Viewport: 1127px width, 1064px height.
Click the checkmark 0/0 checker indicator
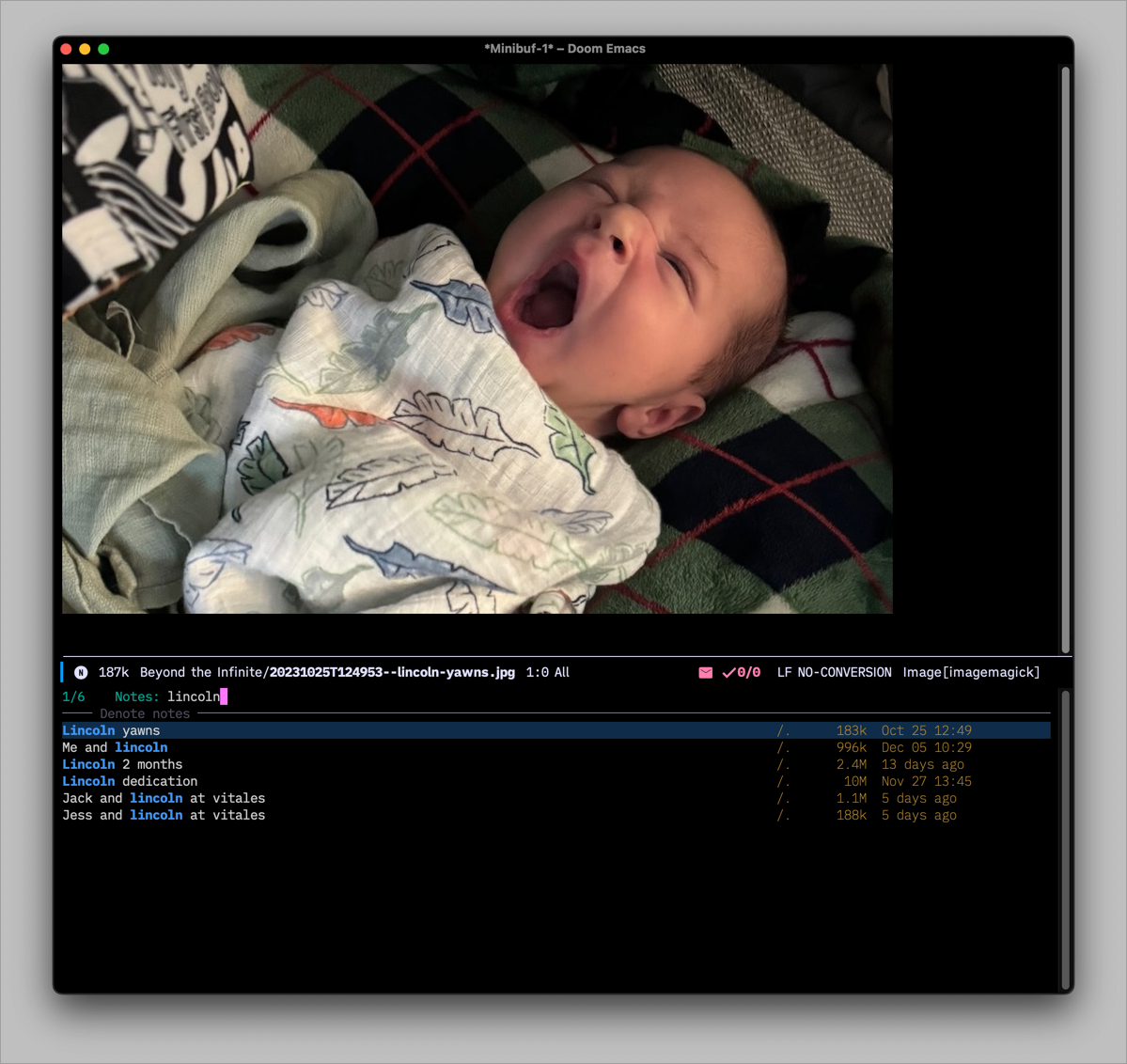point(741,672)
